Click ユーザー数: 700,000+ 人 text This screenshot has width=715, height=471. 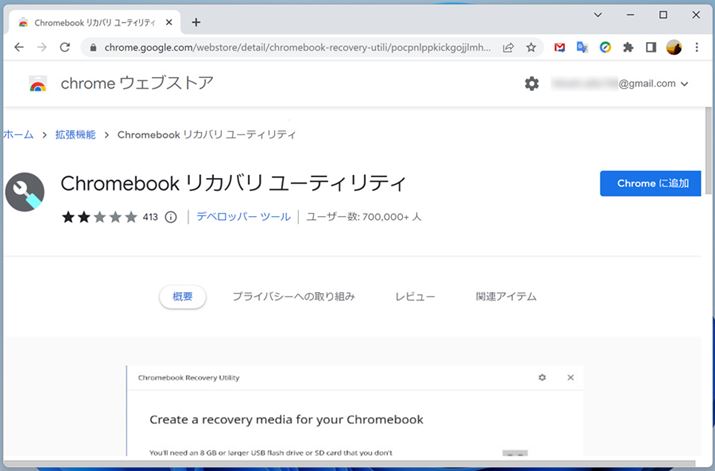[x=363, y=217]
